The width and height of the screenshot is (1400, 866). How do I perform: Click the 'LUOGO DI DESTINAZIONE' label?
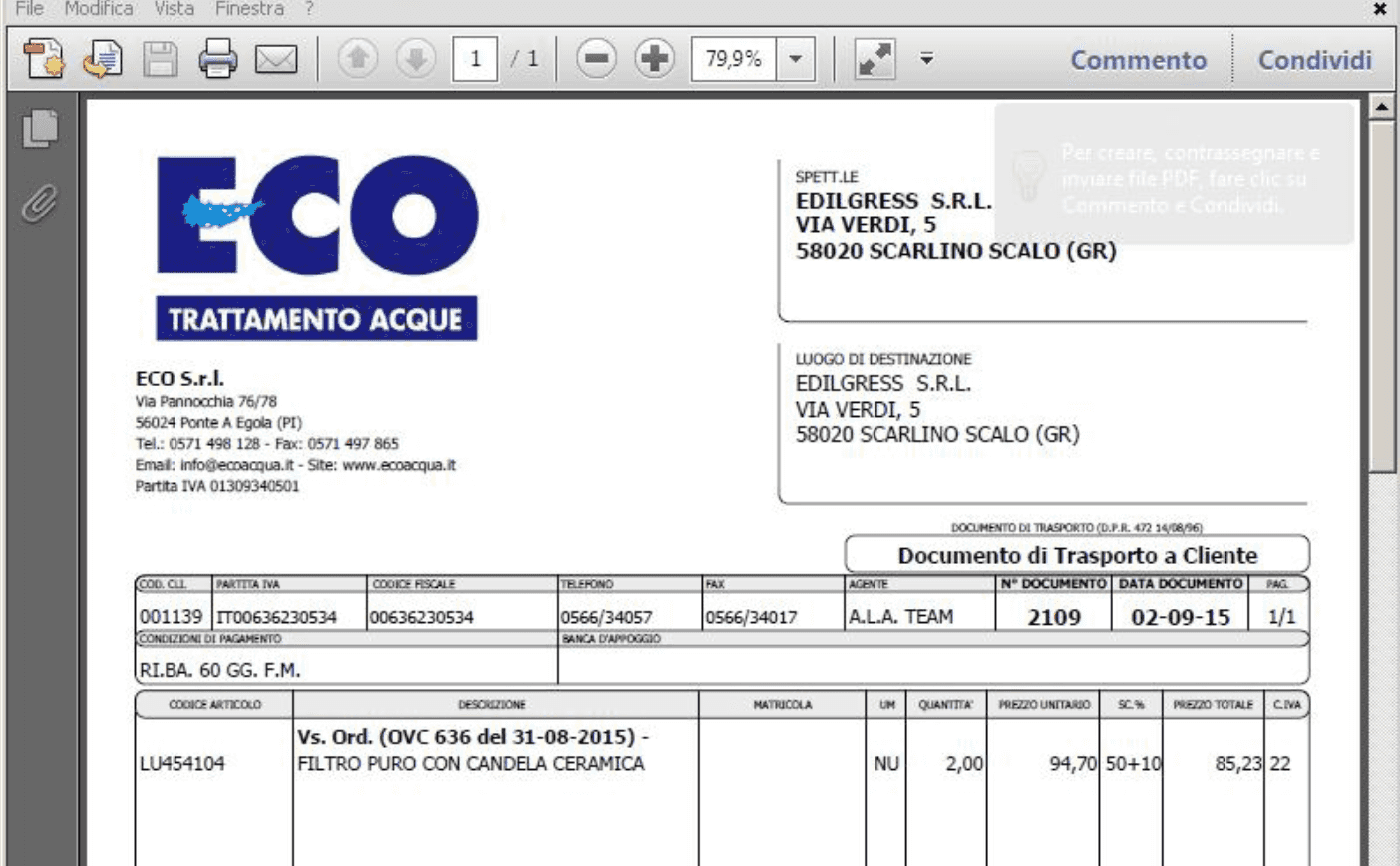click(883, 358)
